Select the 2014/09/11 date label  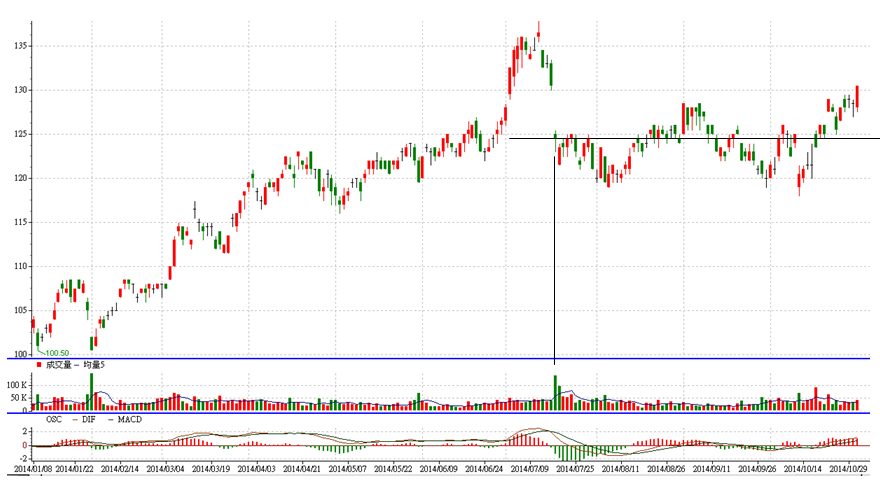pos(712,469)
